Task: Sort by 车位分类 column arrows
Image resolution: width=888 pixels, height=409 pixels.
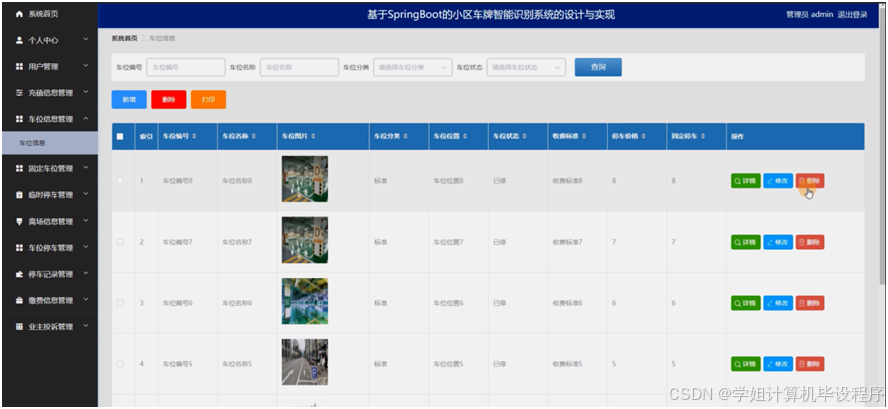Action: [405, 137]
